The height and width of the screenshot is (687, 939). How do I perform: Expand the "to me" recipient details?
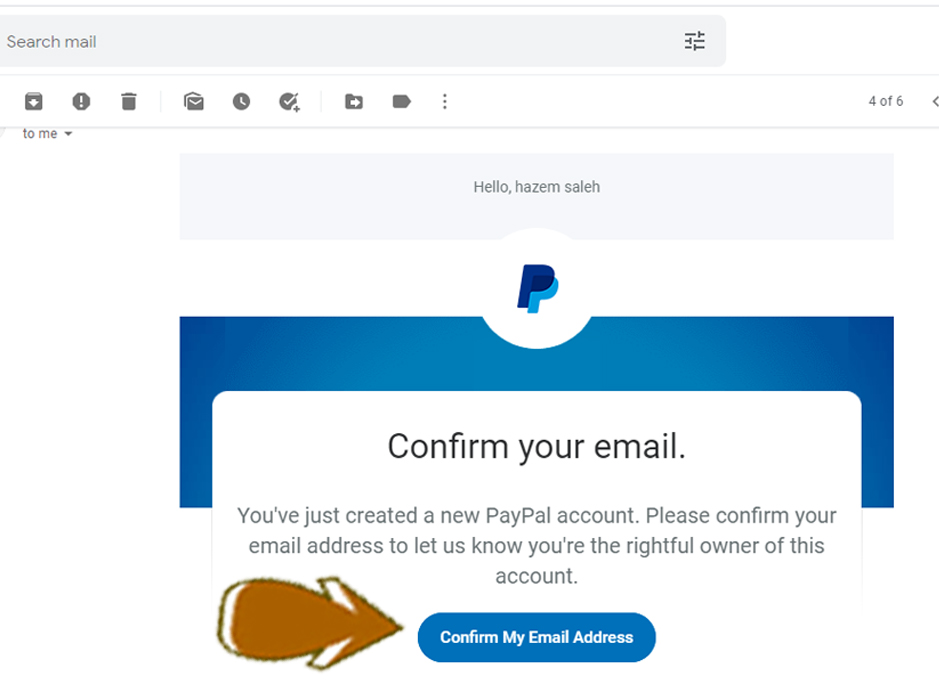[68, 134]
